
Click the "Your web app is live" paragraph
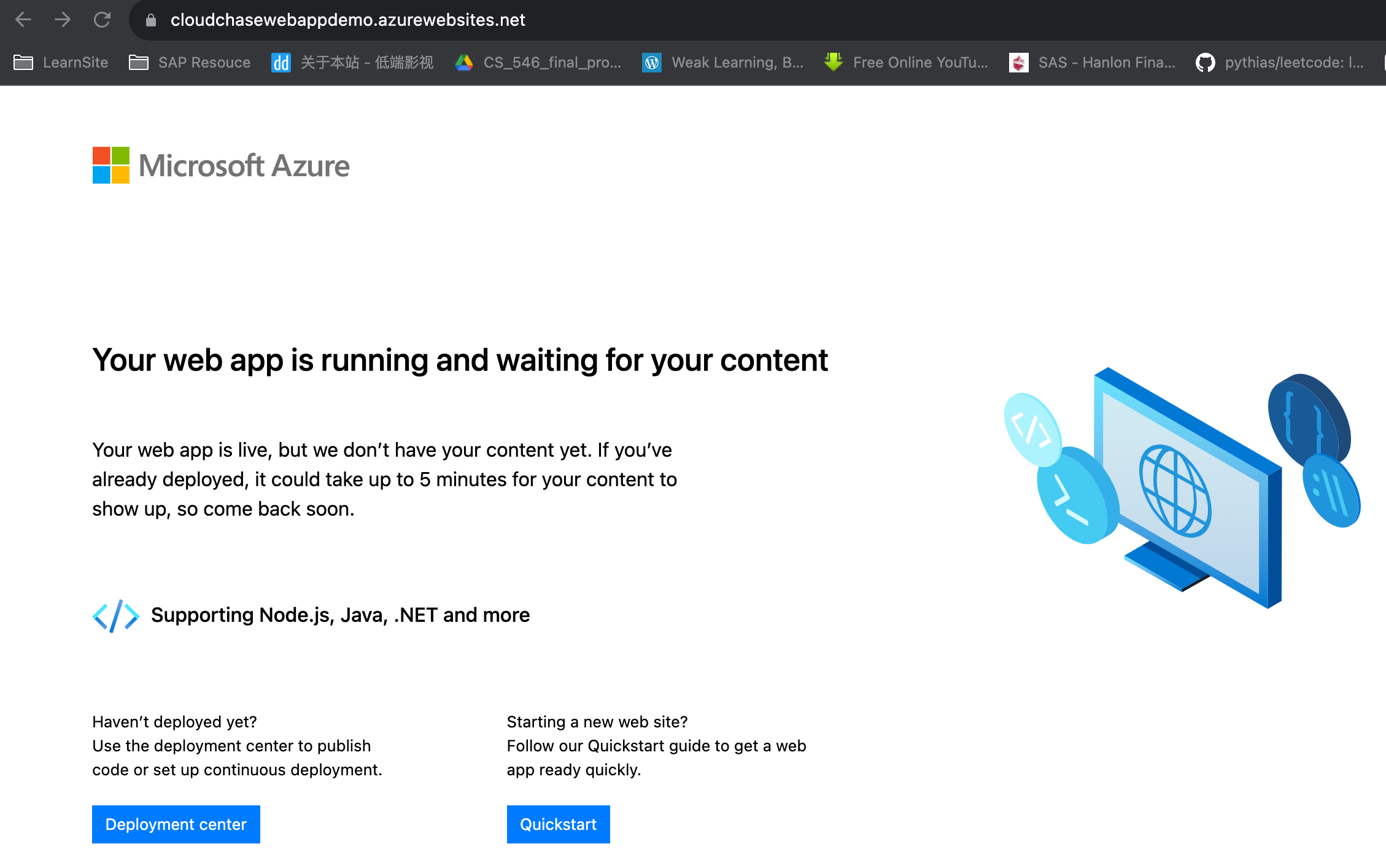384,479
